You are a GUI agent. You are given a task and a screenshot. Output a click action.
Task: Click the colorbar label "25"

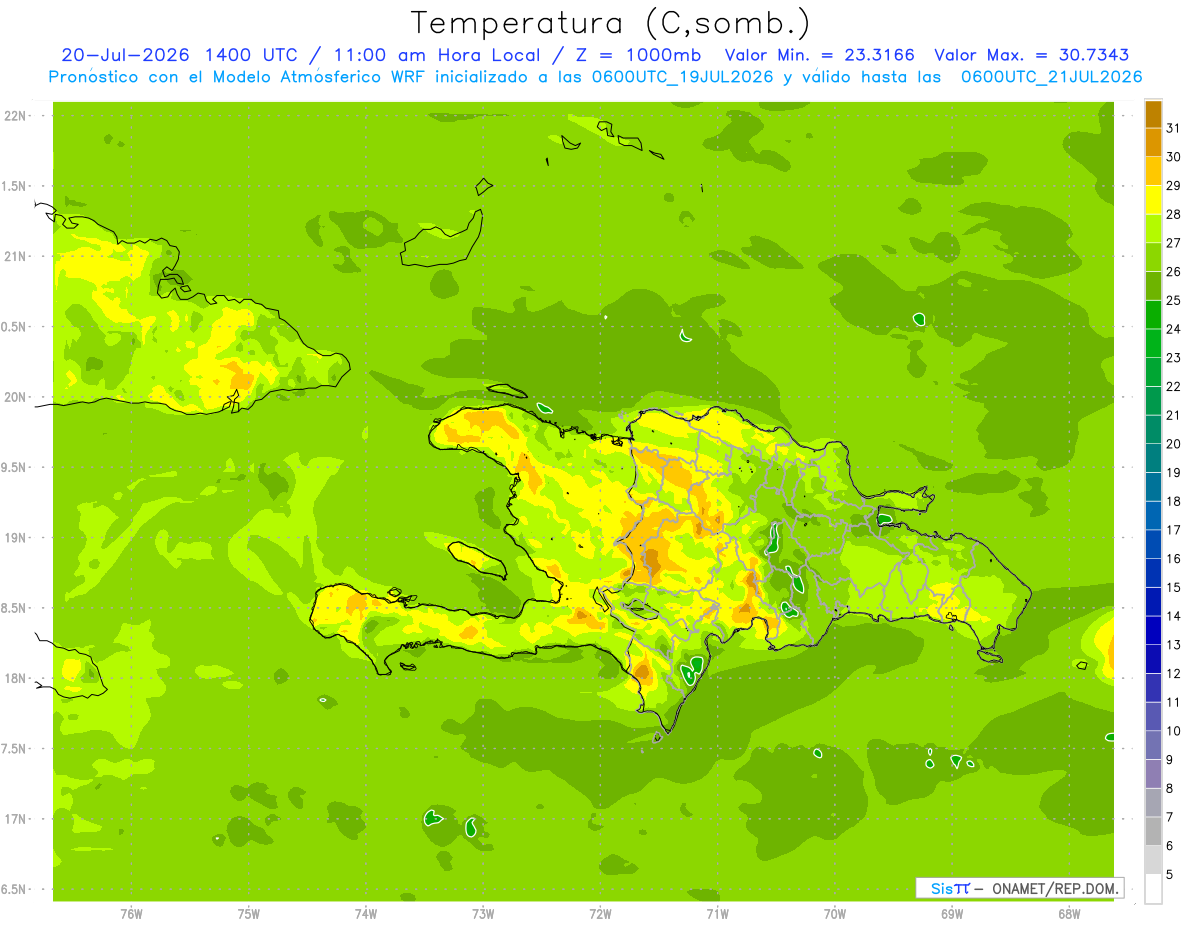1173,300
